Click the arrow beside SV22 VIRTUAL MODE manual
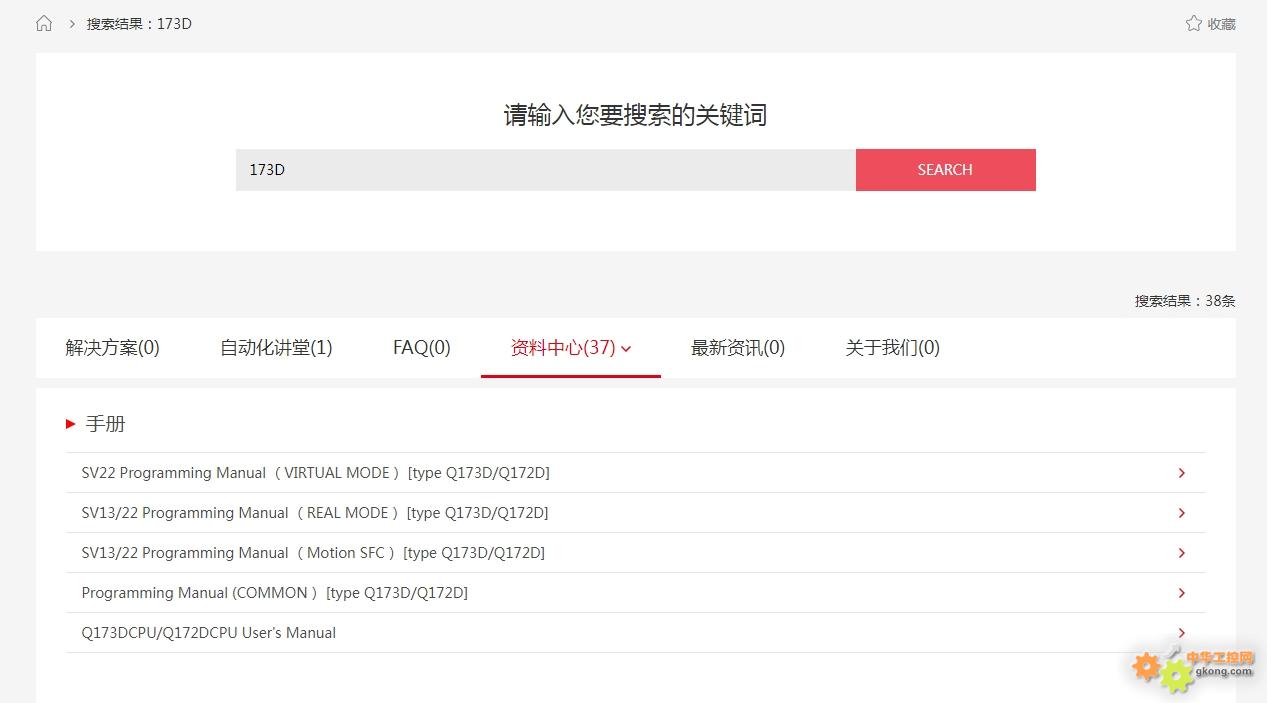The image size is (1267, 703). click(x=1181, y=473)
